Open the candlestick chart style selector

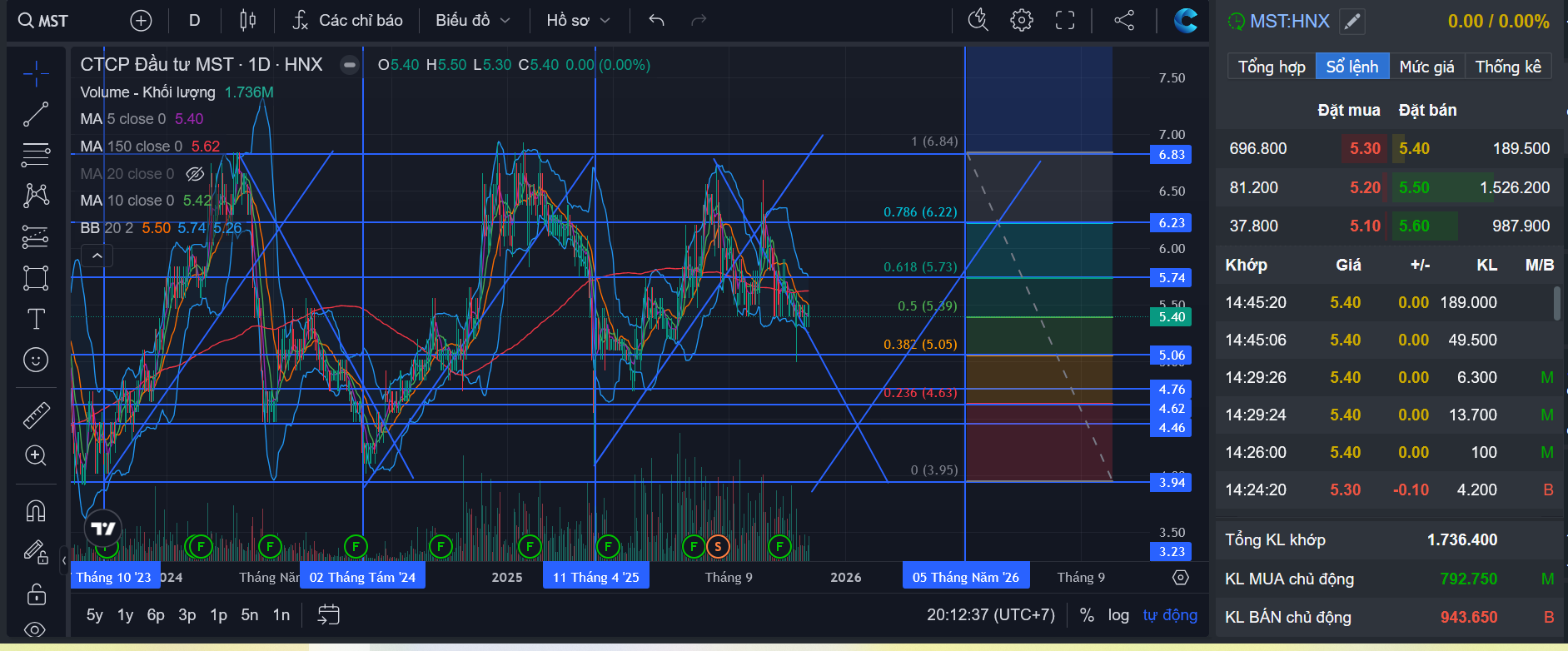tap(247, 21)
